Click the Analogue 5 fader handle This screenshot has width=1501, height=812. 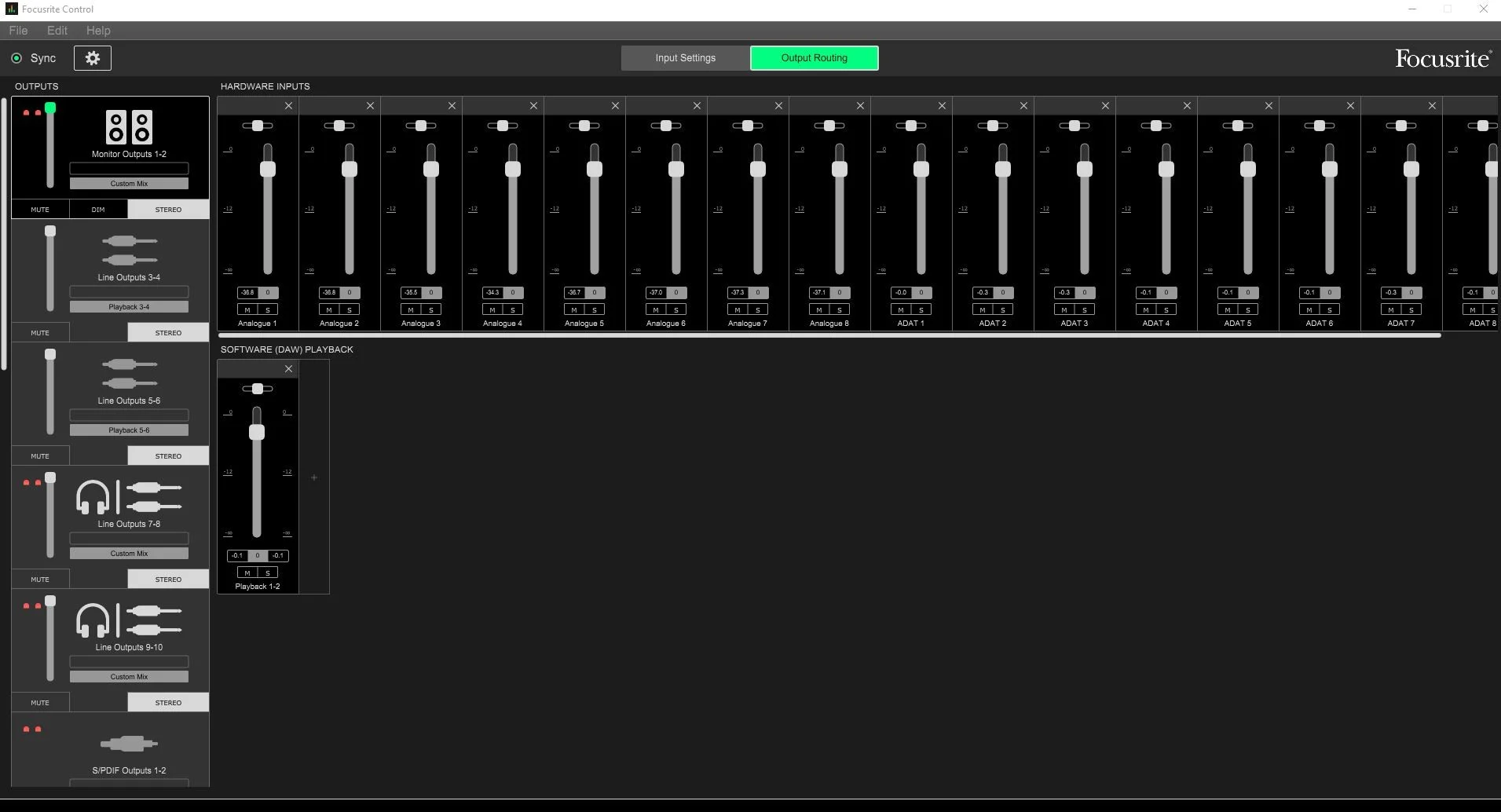coord(595,169)
